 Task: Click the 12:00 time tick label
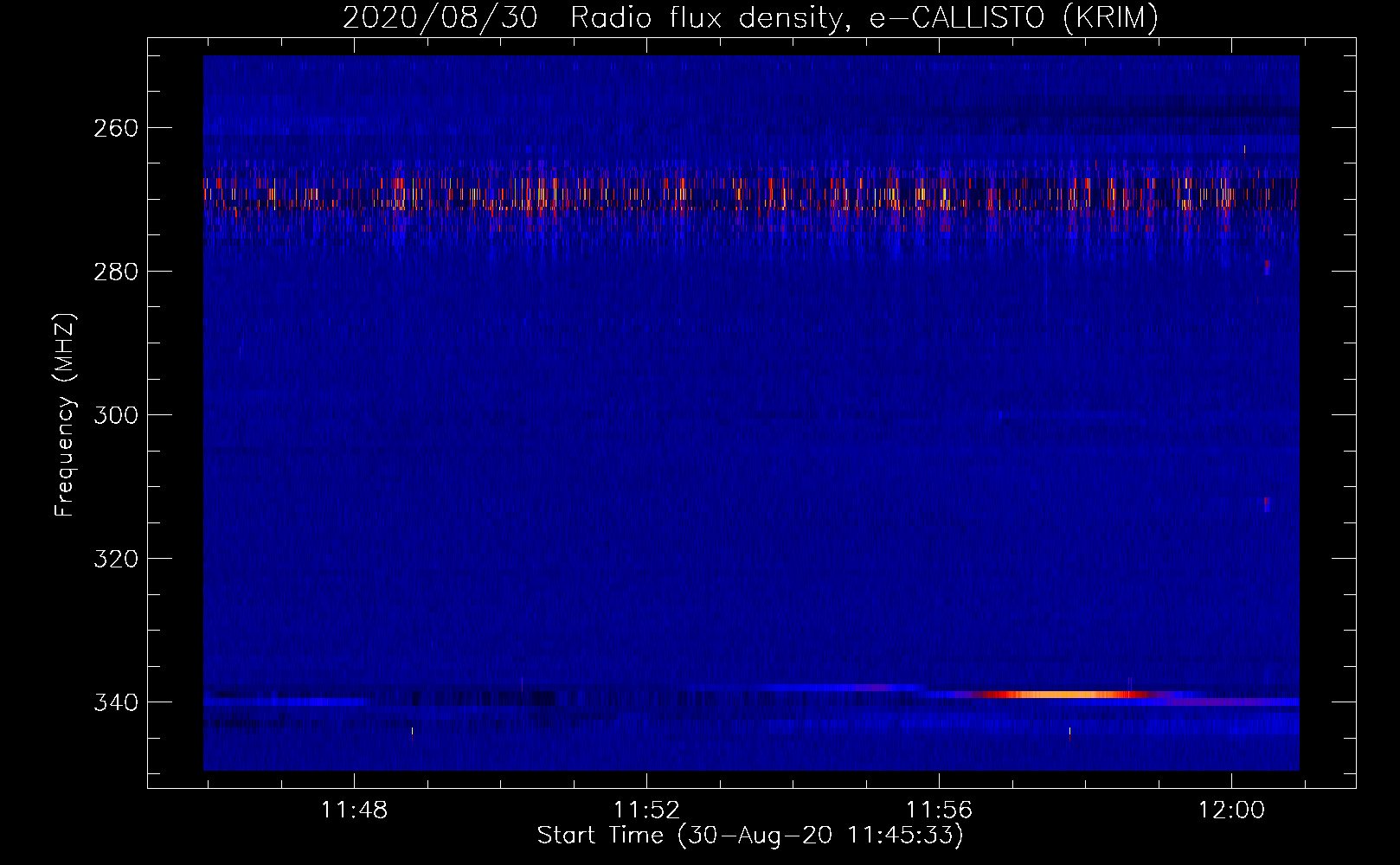[1231, 811]
